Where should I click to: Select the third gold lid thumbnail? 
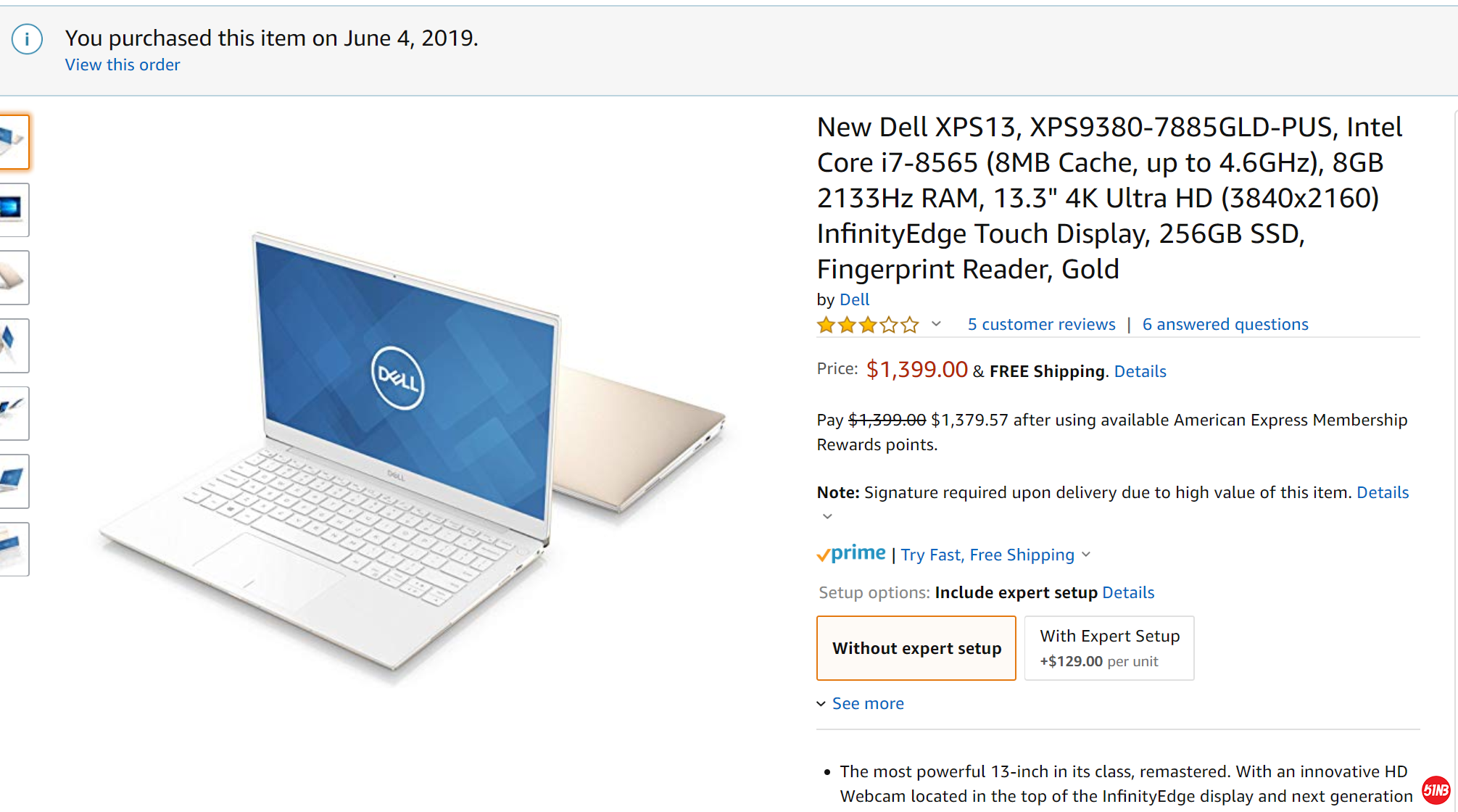pos(13,278)
